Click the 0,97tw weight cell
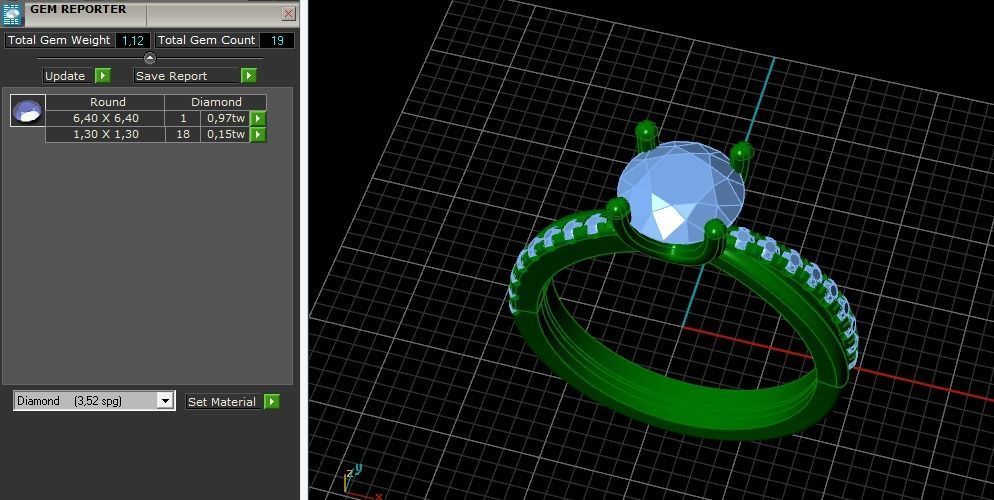Viewport: 994px width, 500px height. 226,119
